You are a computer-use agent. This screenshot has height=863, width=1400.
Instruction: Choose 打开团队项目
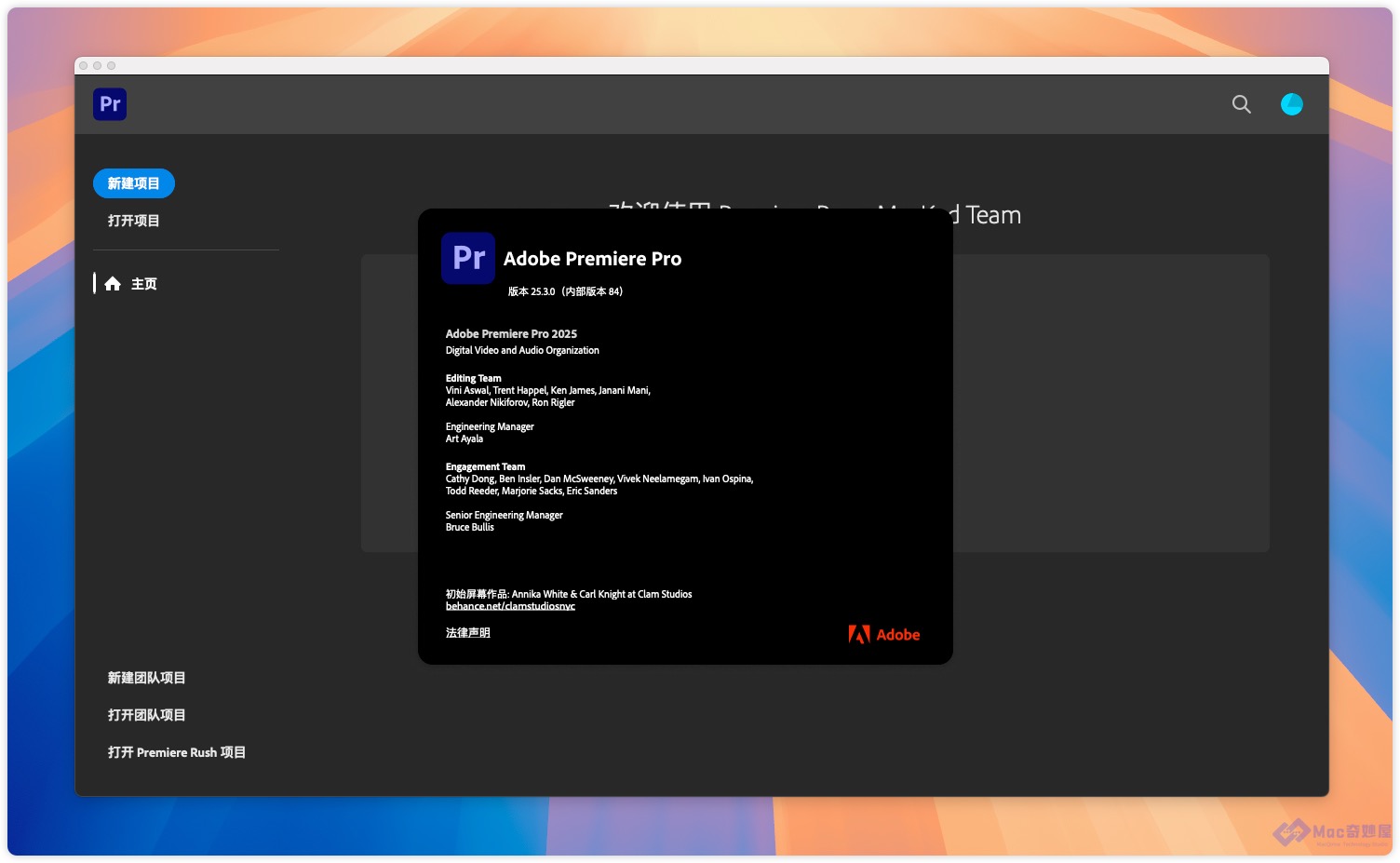pyautogui.click(x=147, y=715)
